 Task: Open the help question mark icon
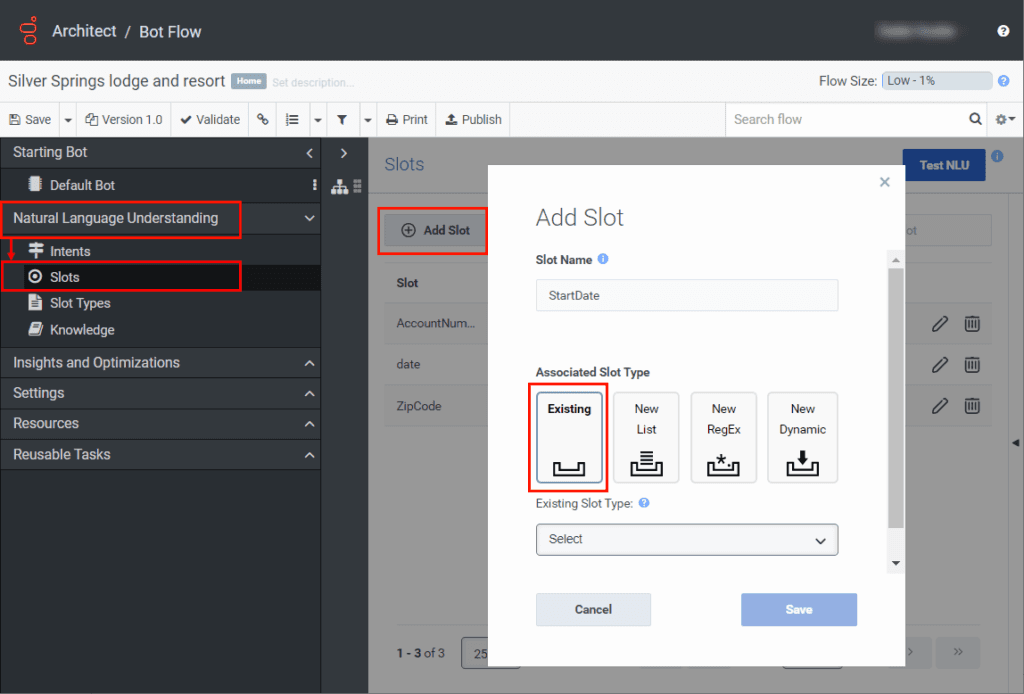click(1003, 31)
